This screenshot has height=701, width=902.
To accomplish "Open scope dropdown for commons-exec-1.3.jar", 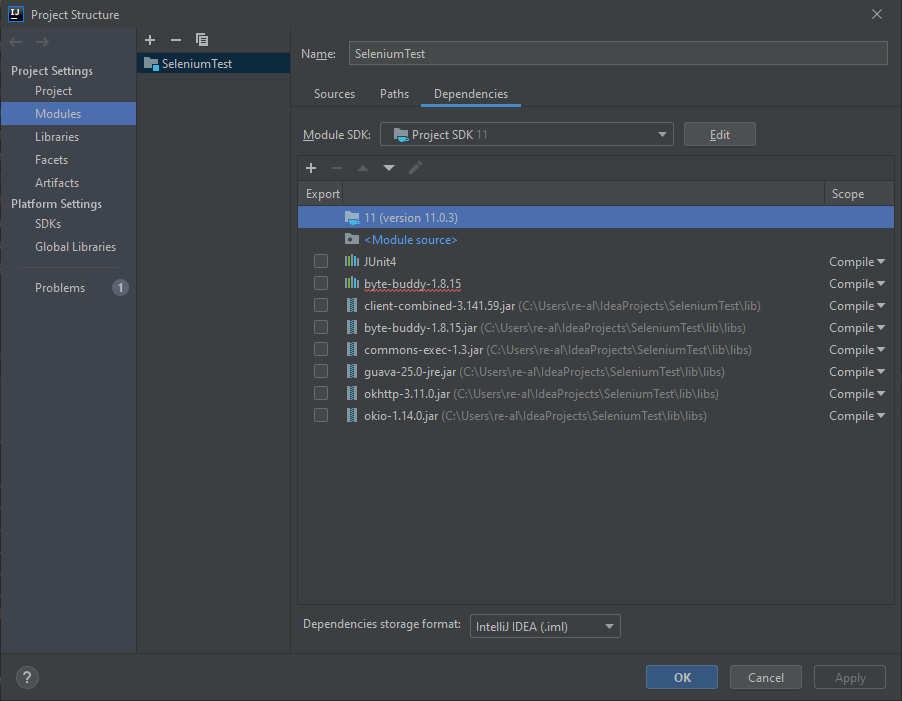I will (857, 350).
